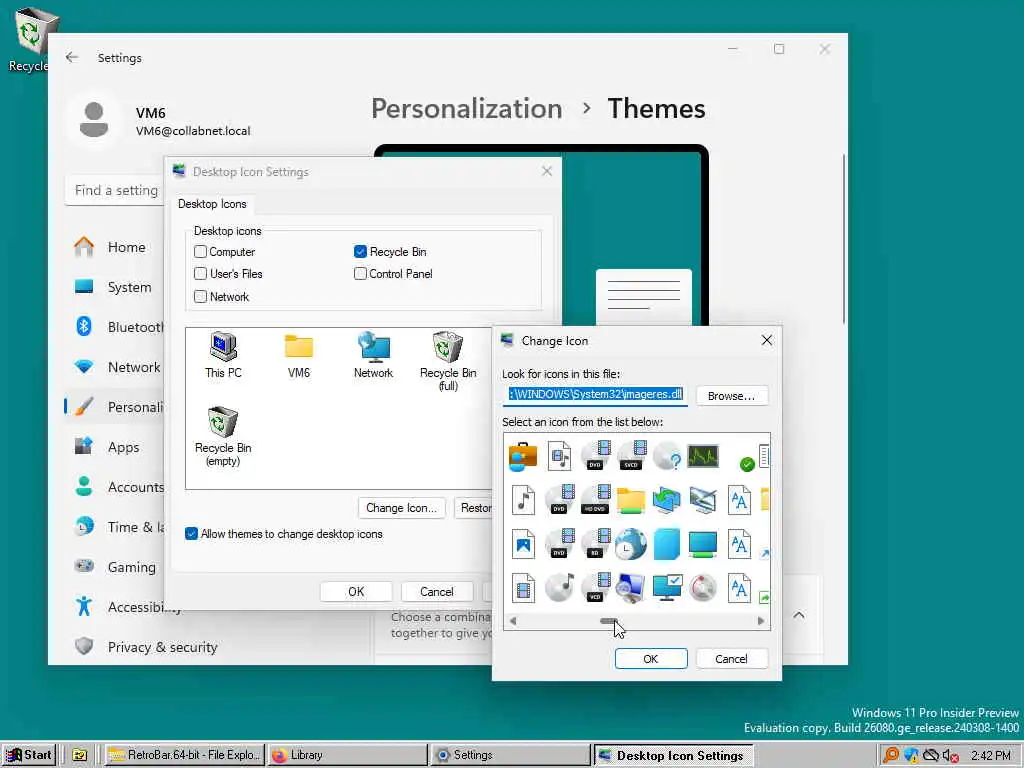Uncheck the Recycle Bin checkbox

(360, 251)
